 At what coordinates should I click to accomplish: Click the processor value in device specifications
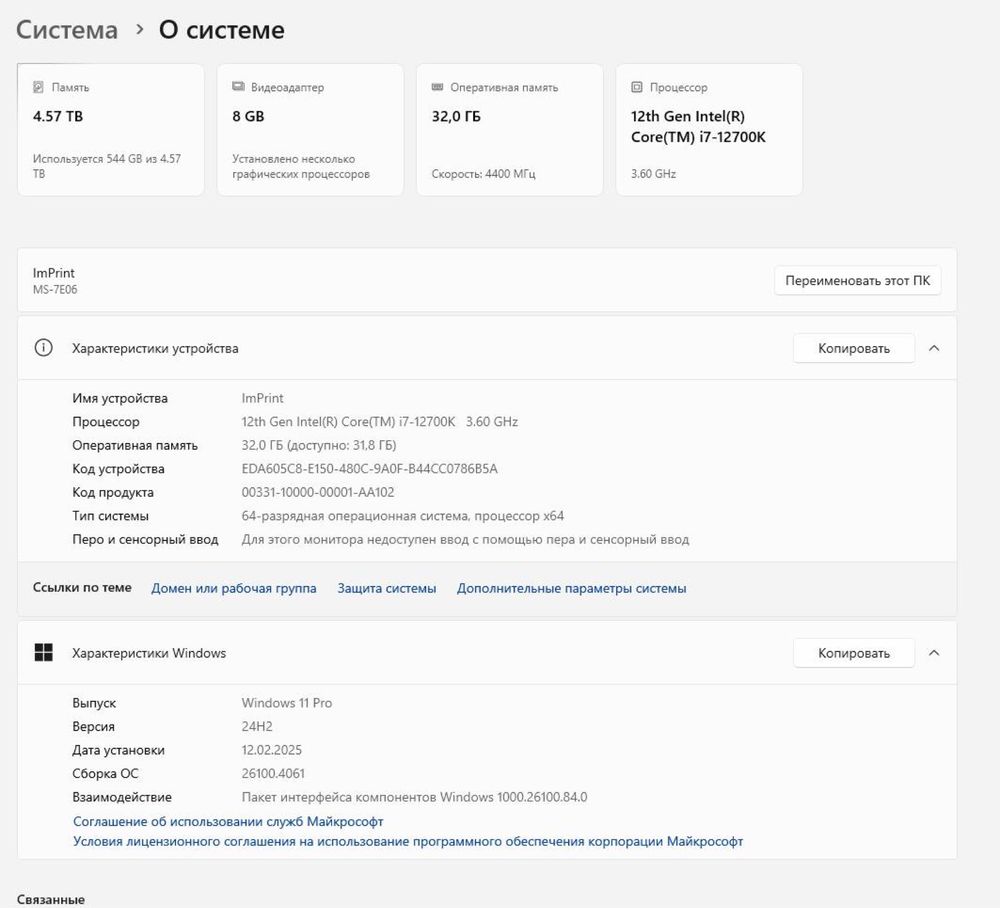(x=379, y=421)
